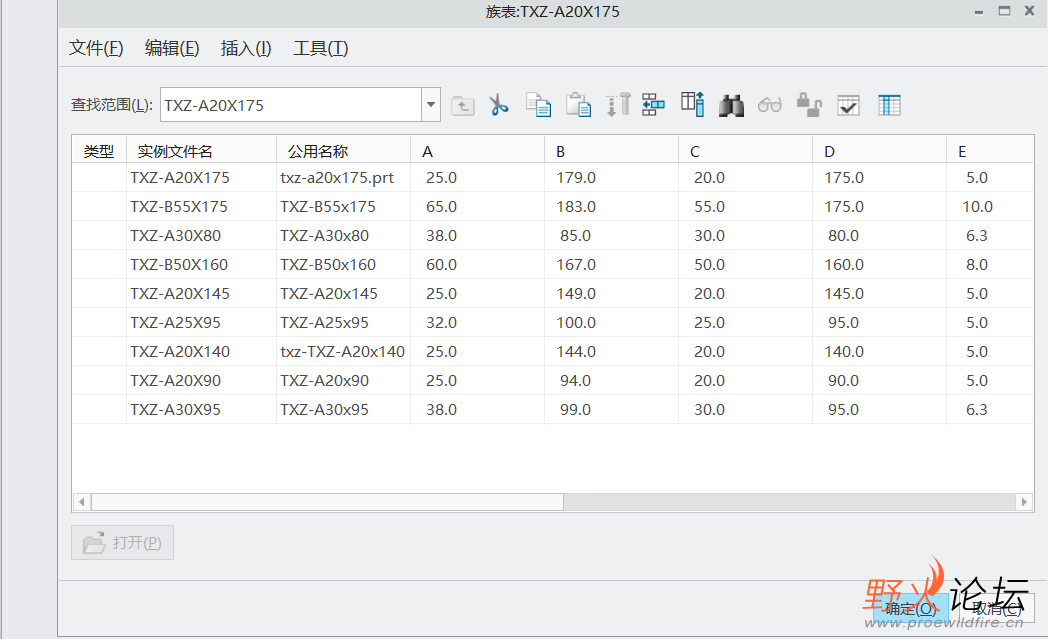Click the verify instances checkmark icon
This screenshot has height=639, width=1048.
pyautogui.click(x=848, y=106)
